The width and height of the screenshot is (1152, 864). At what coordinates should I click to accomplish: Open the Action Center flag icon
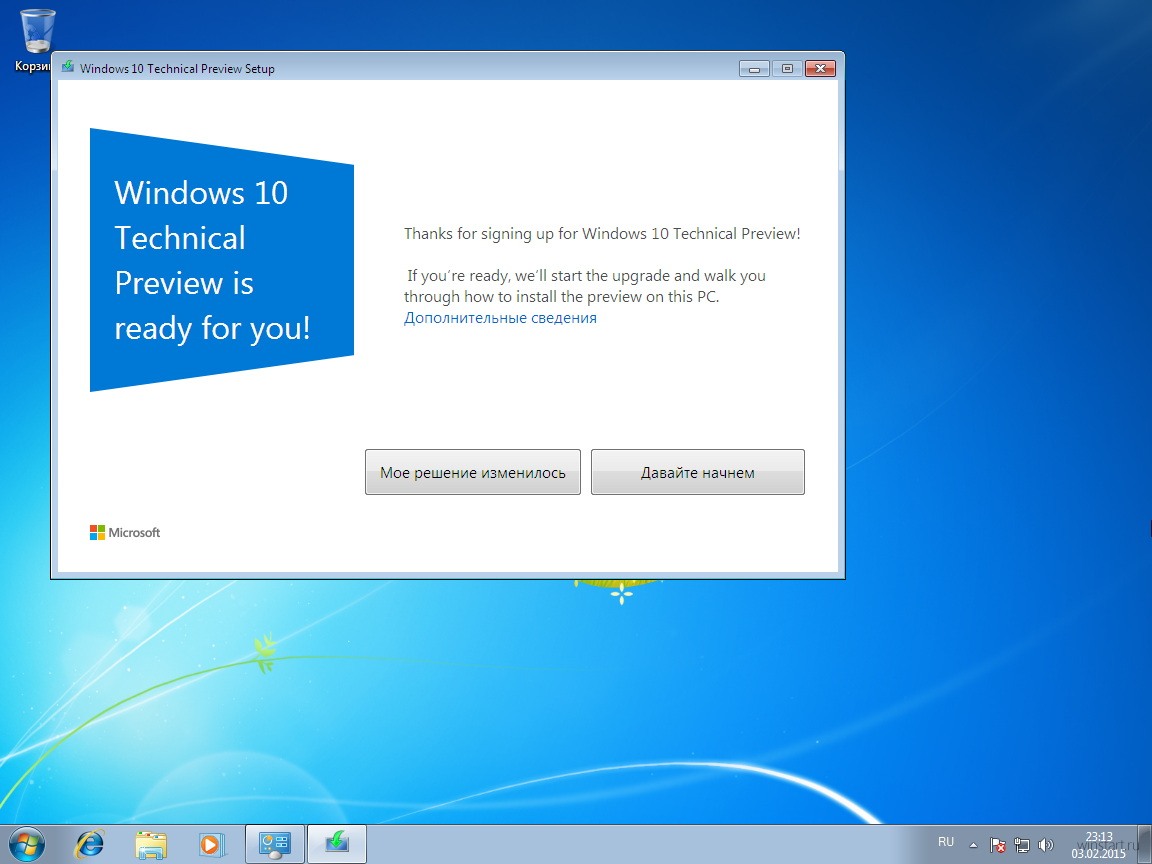pos(997,845)
